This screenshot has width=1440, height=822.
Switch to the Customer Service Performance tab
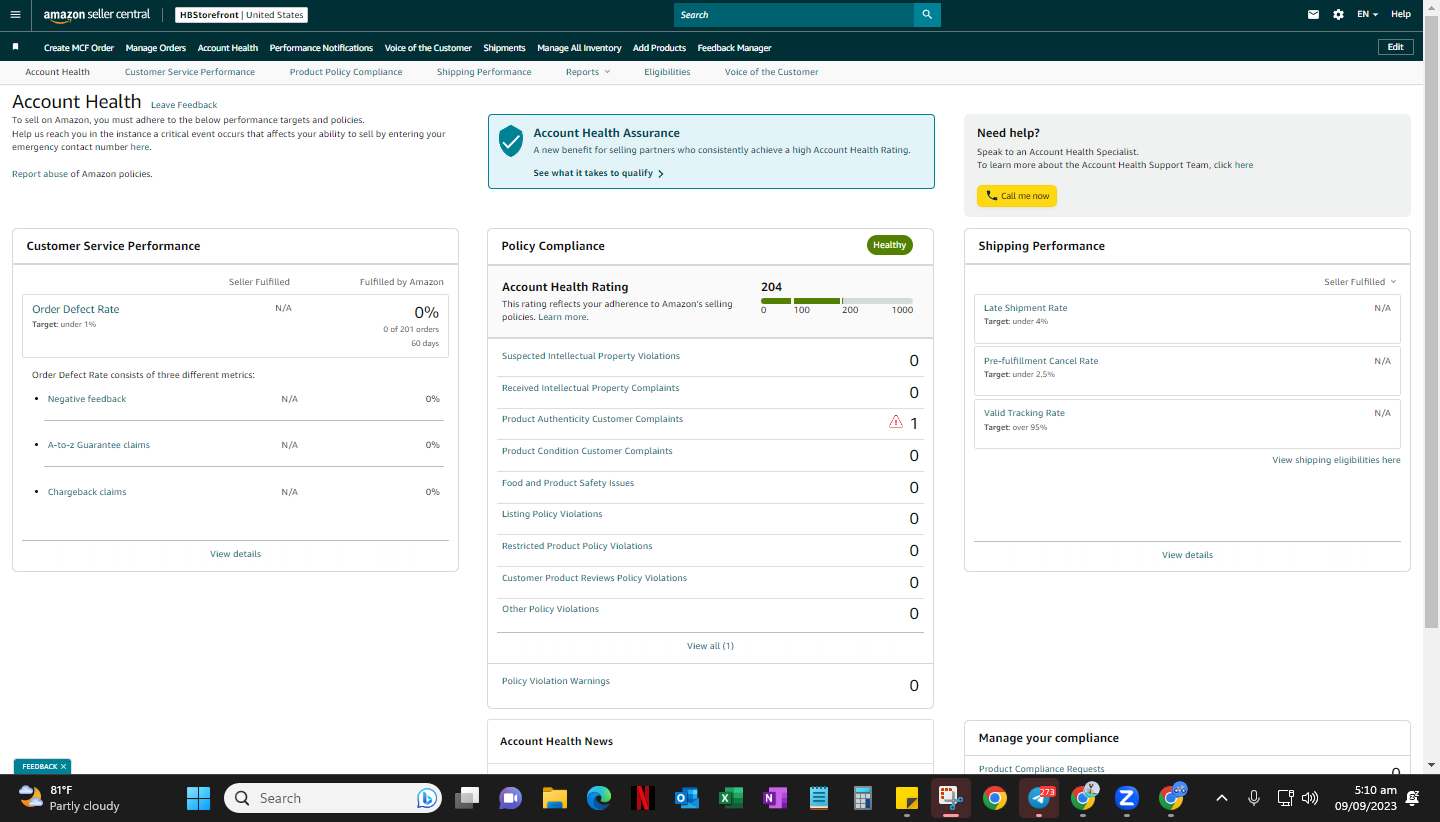(190, 72)
